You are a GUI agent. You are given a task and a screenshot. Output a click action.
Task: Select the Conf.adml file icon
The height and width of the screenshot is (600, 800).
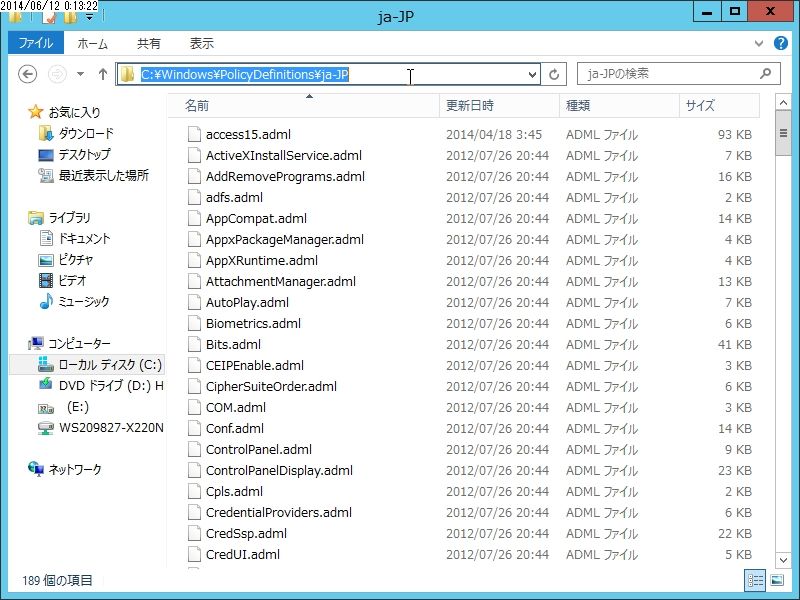coord(194,428)
